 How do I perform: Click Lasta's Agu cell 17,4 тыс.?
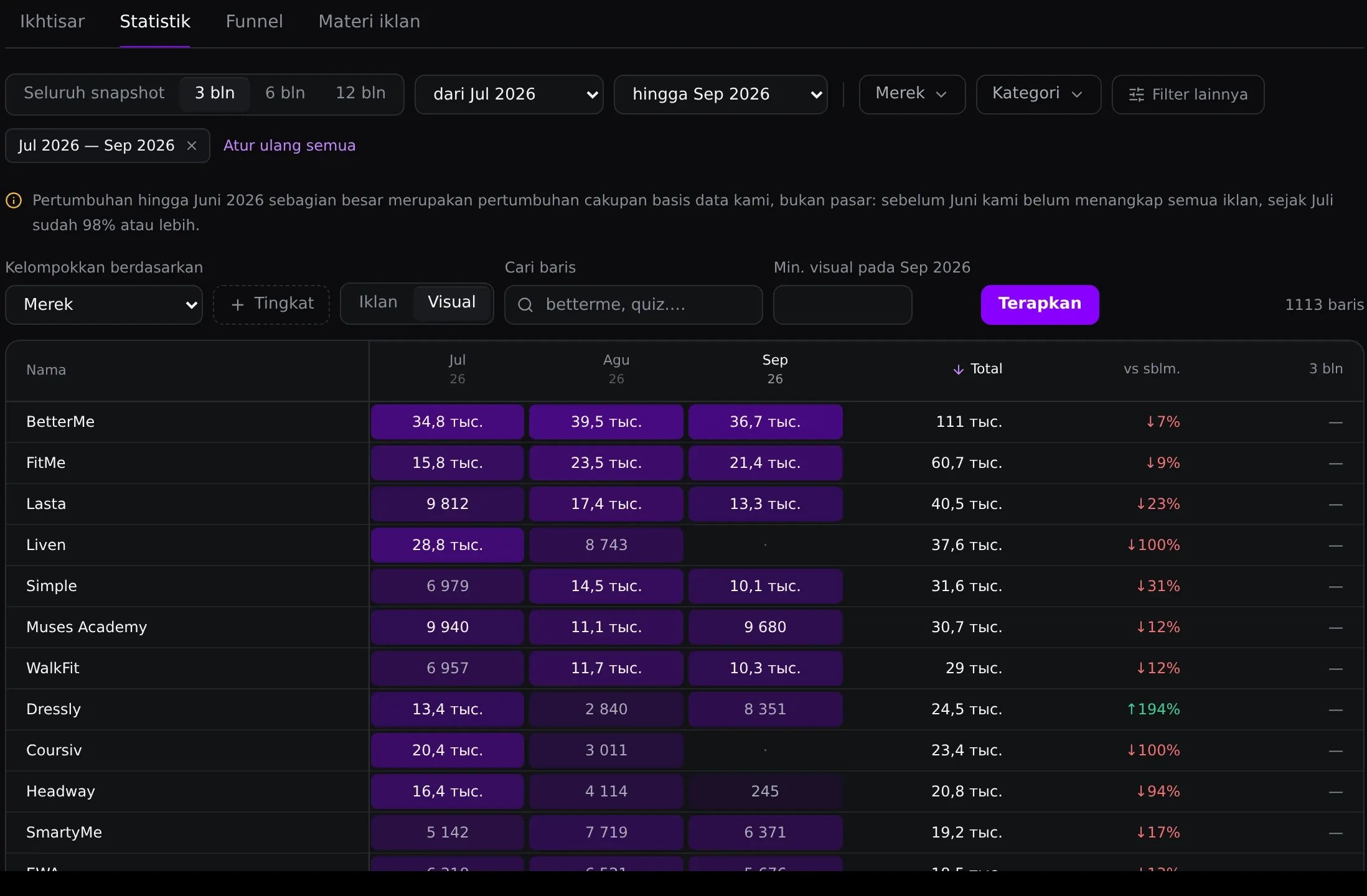[606, 504]
